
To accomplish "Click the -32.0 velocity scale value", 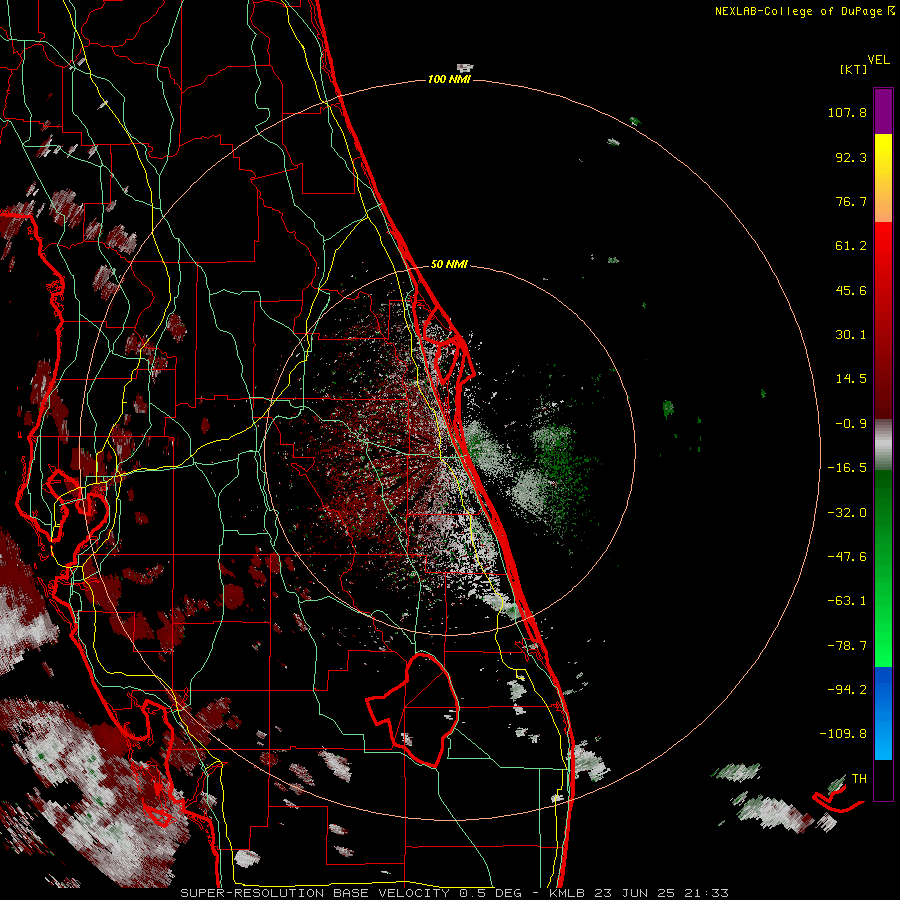I will pyautogui.click(x=847, y=513).
